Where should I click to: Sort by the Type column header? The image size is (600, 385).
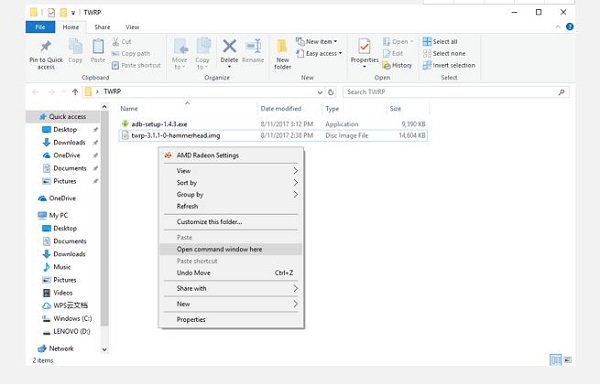pos(332,109)
